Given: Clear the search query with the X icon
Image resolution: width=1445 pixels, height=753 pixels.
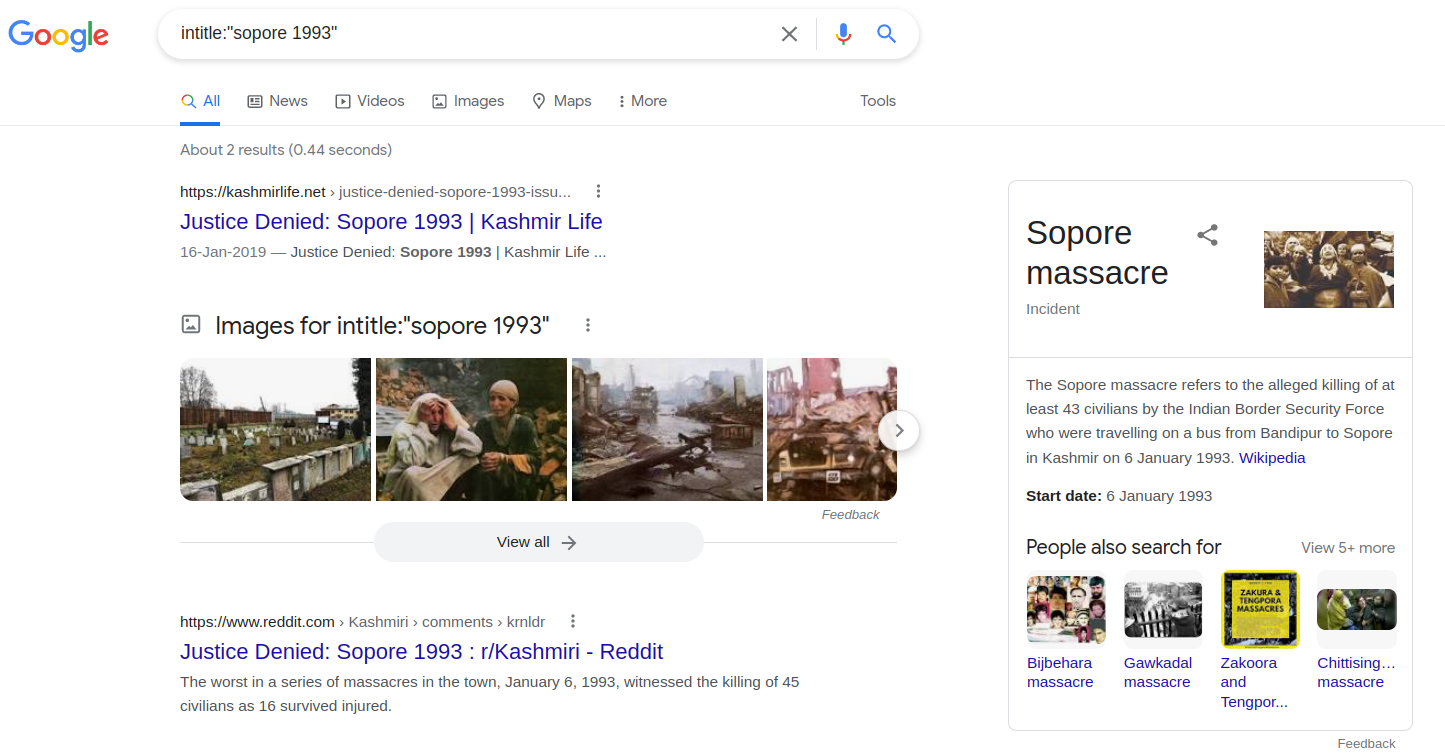Looking at the screenshot, I should [x=789, y=34].
